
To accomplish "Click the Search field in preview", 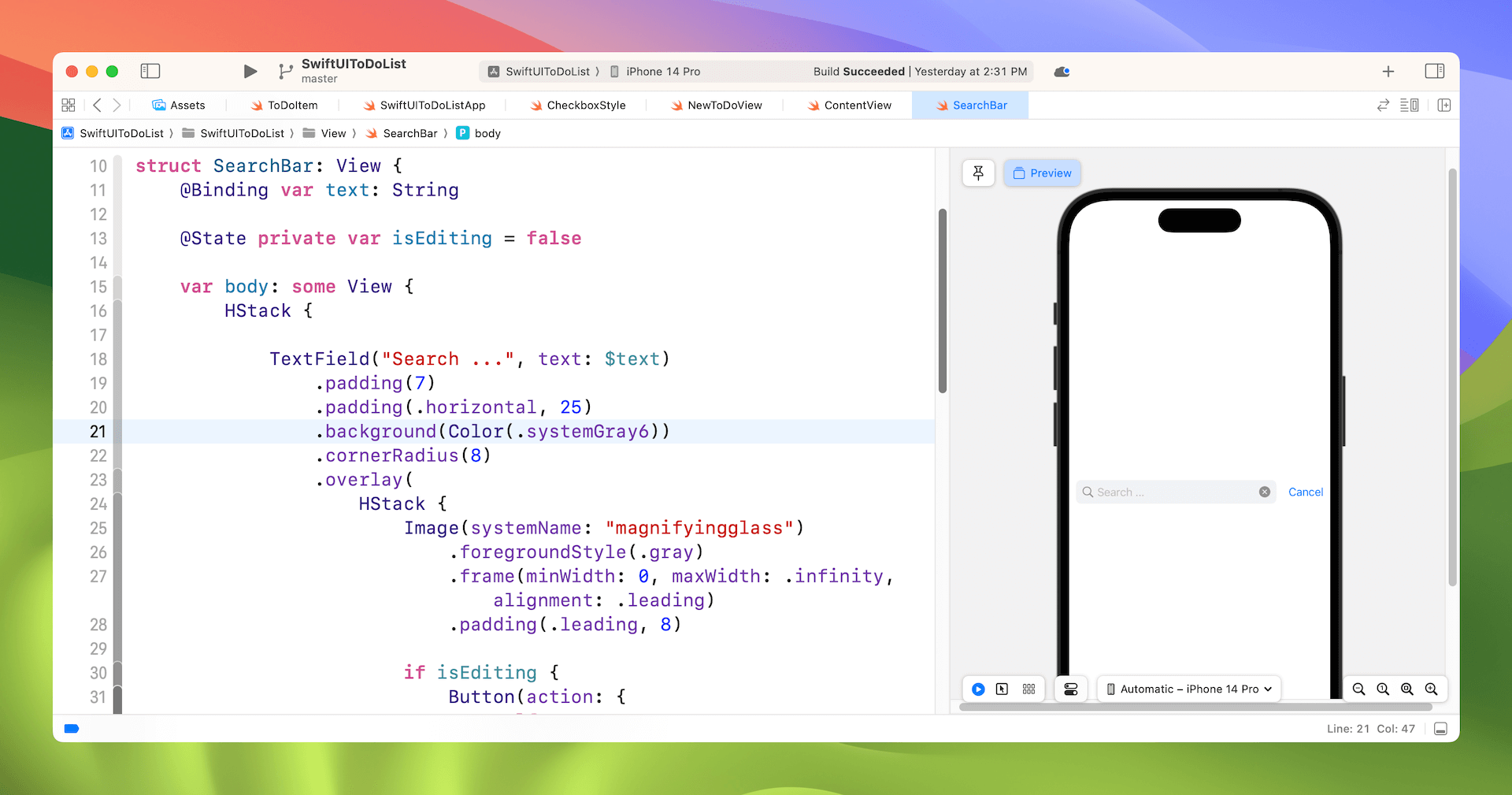I will pos(1176,492).
